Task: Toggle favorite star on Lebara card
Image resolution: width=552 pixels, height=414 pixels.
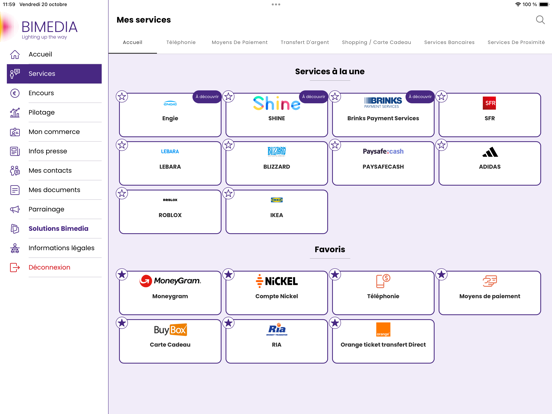Action: (x=122, y=145)
